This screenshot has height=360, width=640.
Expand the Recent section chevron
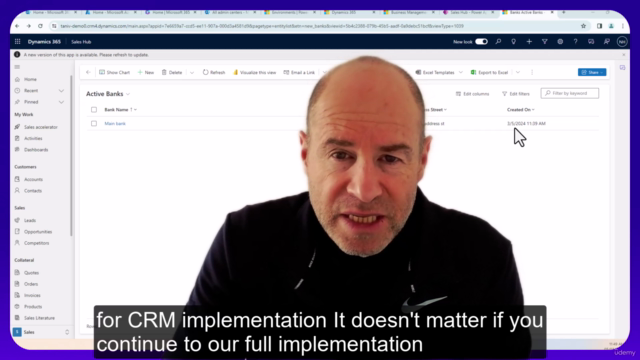coord(61,91)
